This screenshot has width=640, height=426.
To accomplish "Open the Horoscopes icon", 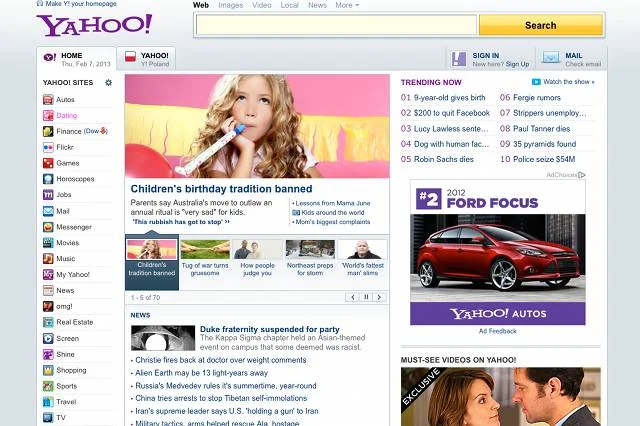I will [x=48, y=179].
